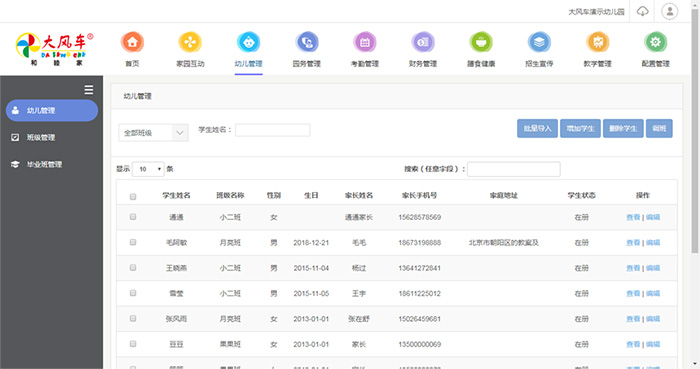Open the rows-per-page dropdown showing 10
This screenshot has width=700, height=369.
pyautogui.click(x=148, y=169)
